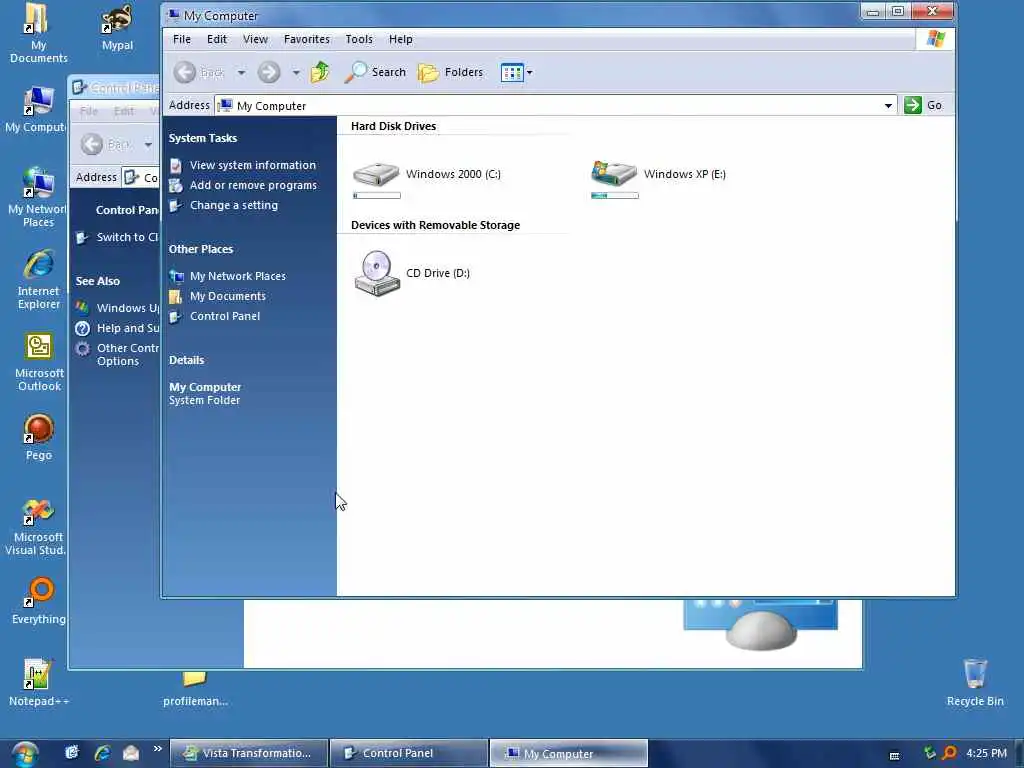Launch Notepad++ desktop icon

click(x=38, y=682)
